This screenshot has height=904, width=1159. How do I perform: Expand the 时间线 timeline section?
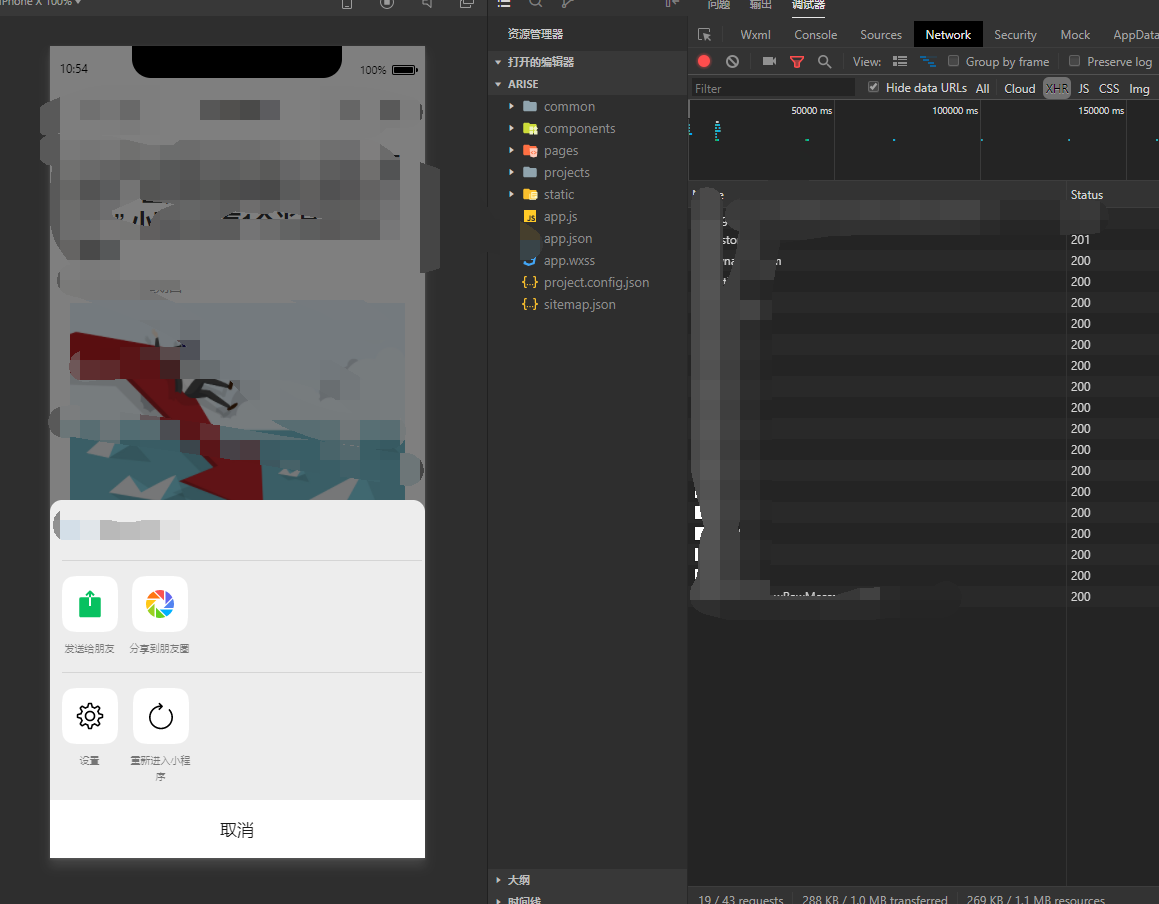coord(498,900)
